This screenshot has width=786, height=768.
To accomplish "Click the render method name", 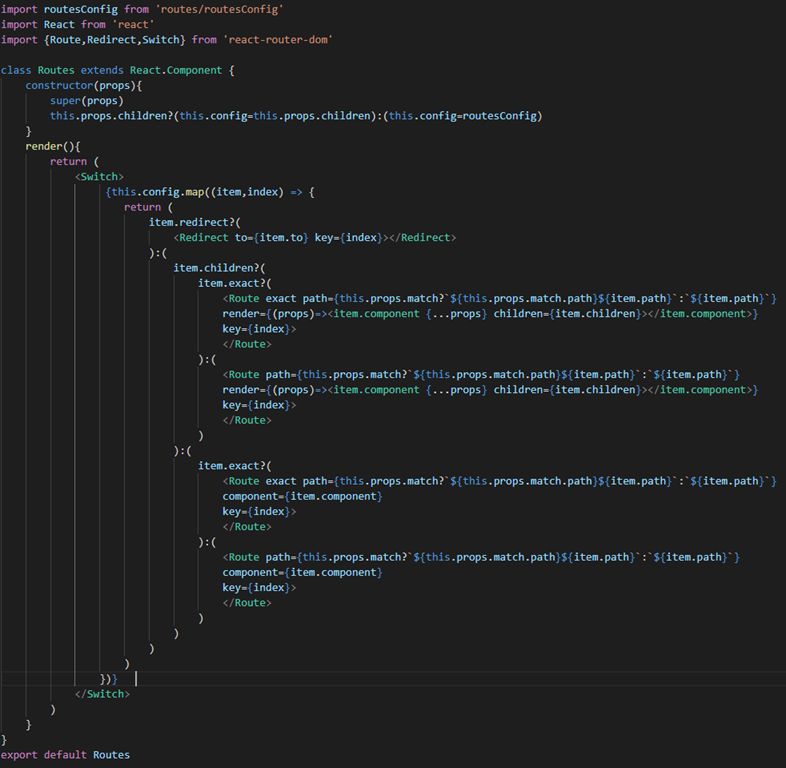I will 43,146.
